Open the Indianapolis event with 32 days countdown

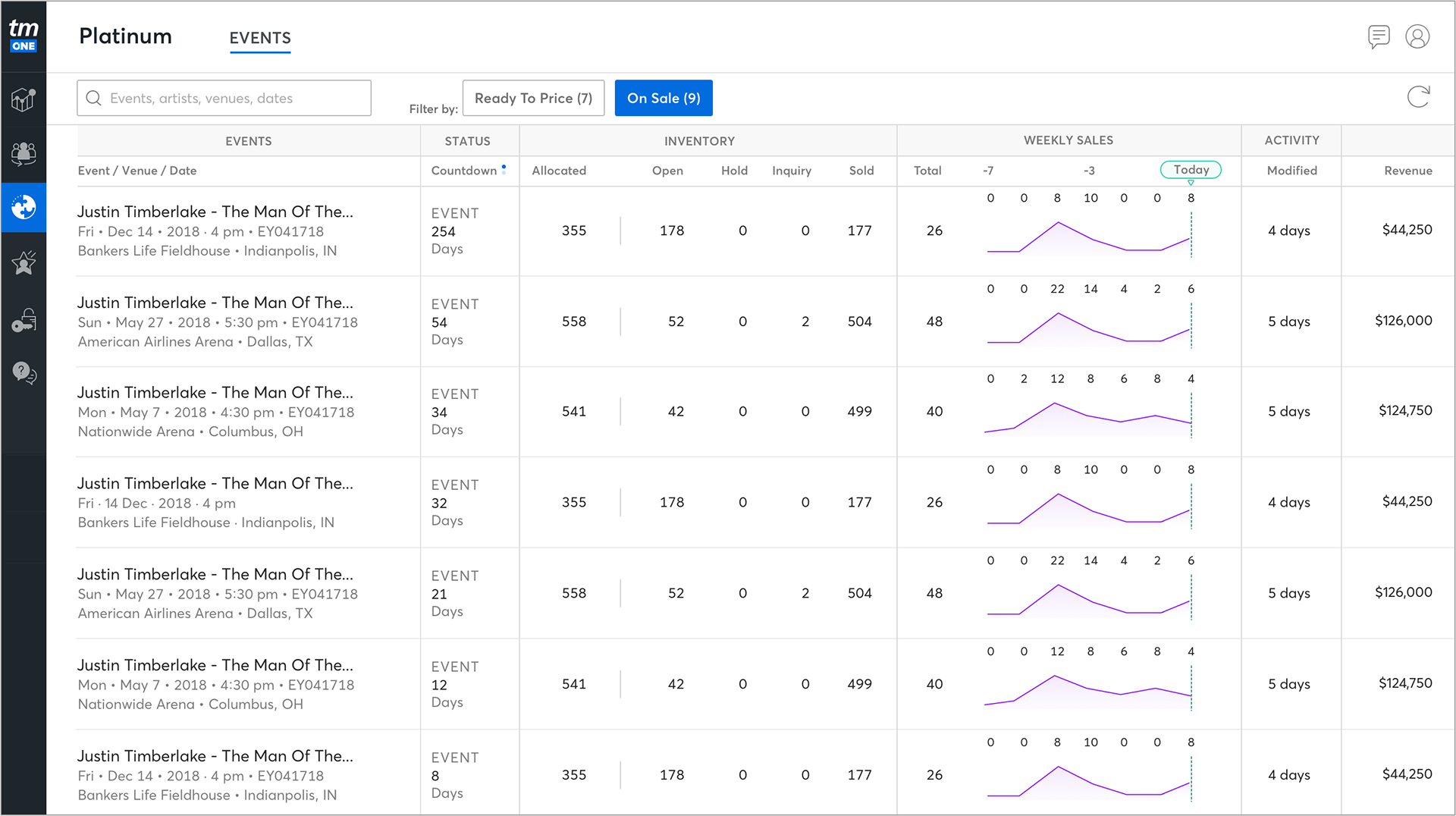click(215, 484)
